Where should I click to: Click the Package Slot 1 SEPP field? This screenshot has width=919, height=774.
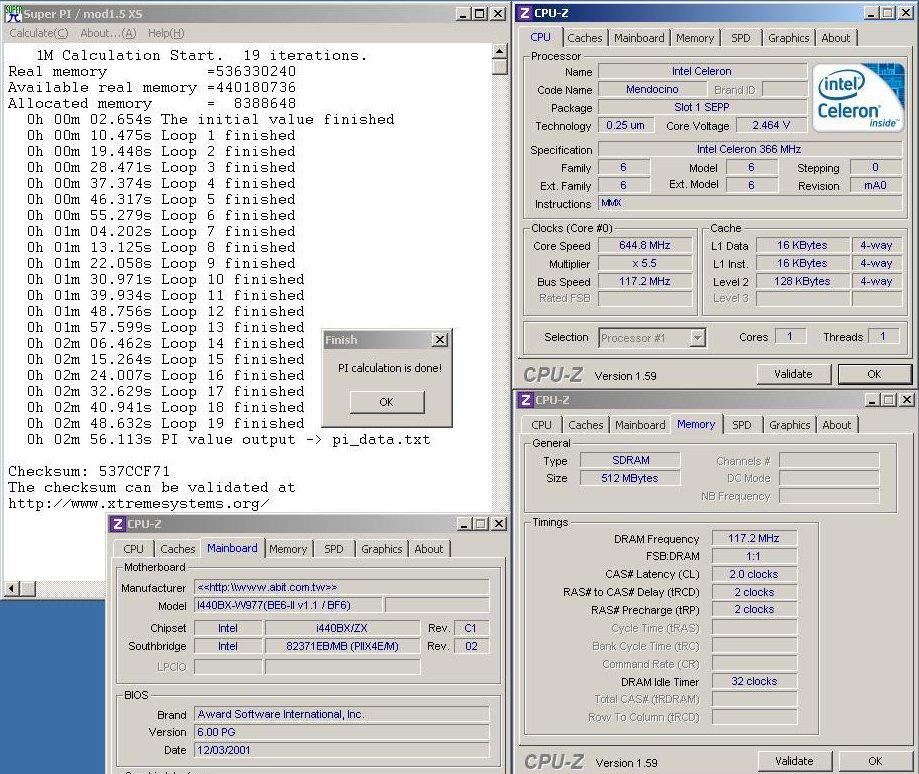(x=702, y=107)
